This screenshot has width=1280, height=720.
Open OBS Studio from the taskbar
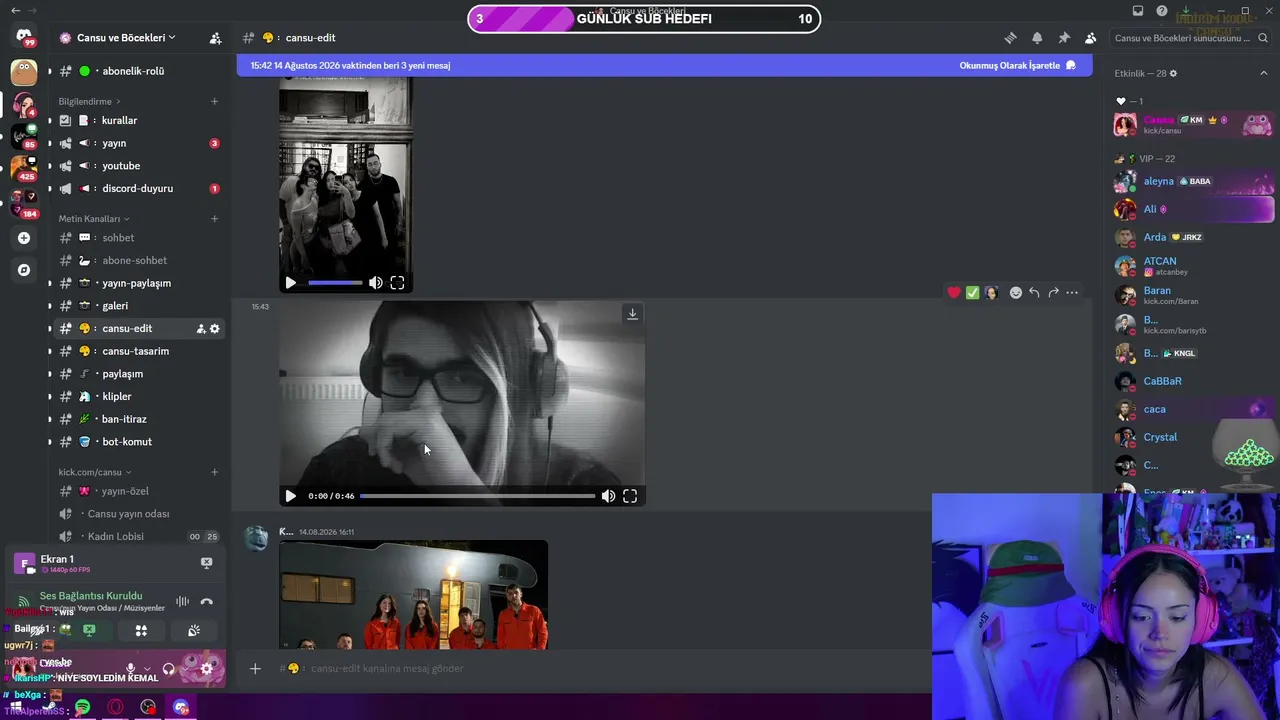click(x=148, y=708)
